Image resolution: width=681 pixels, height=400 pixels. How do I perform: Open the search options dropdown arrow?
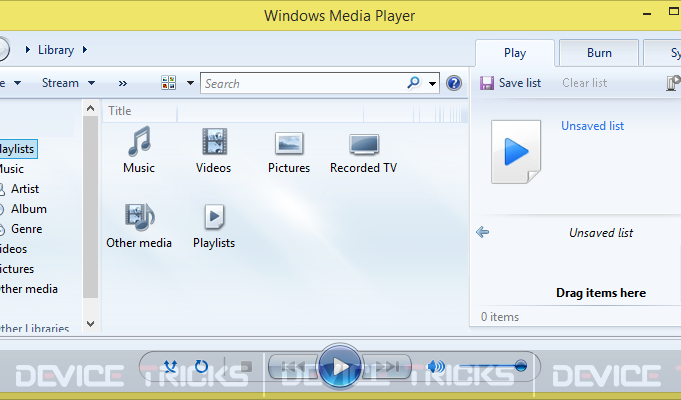(432, 83)
